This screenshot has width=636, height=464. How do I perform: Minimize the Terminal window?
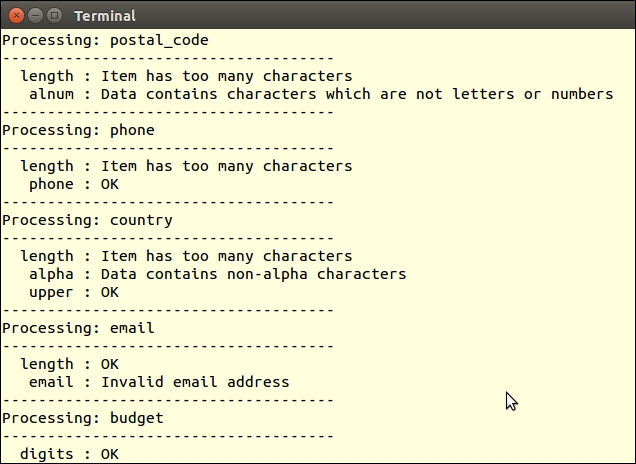(35, 15)
